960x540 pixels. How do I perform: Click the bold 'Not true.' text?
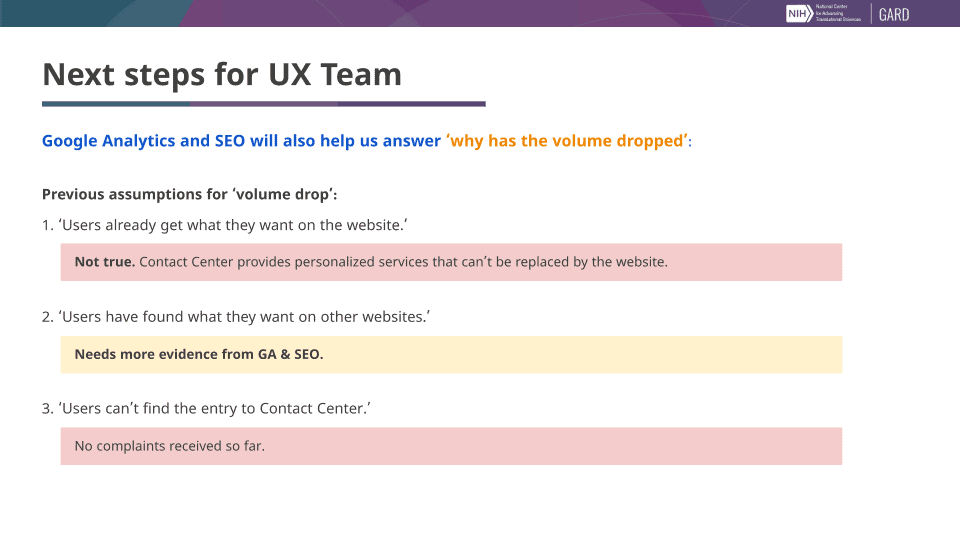coord(105,262)
